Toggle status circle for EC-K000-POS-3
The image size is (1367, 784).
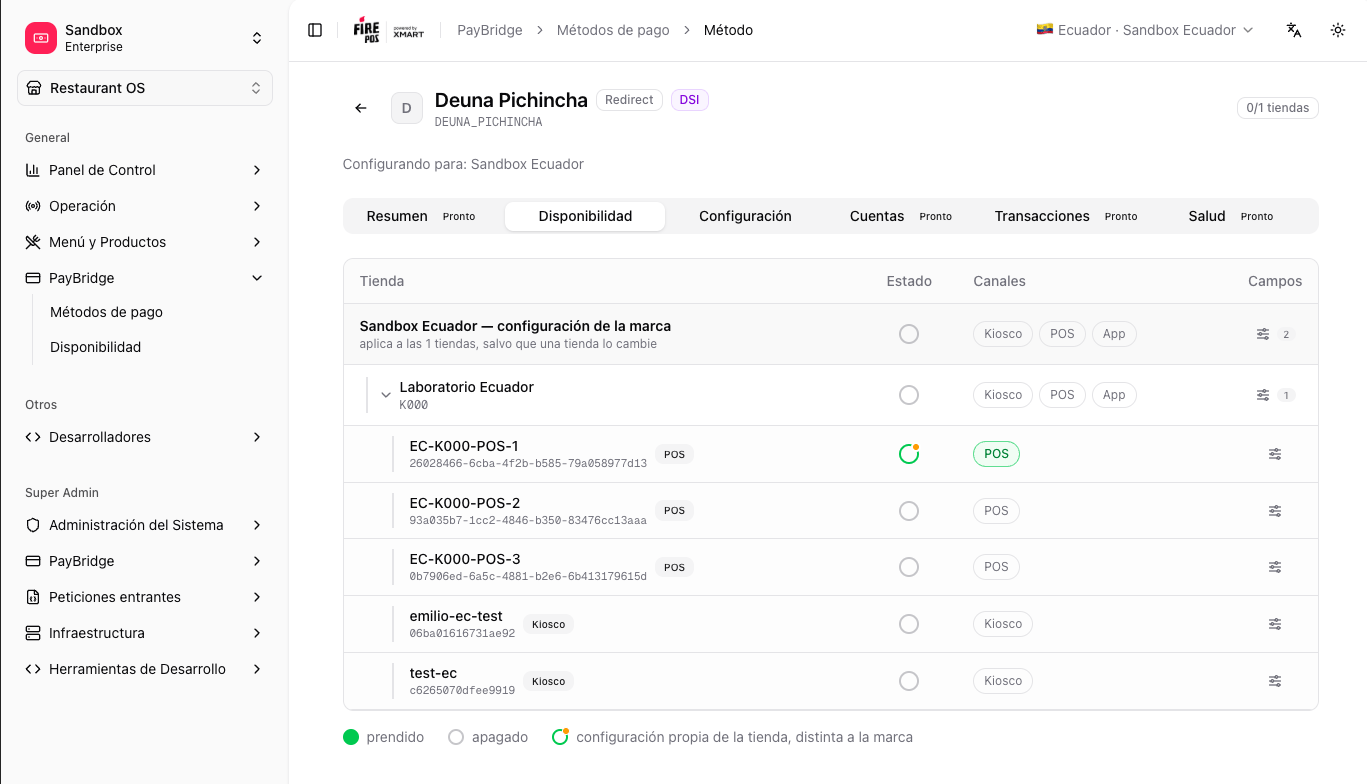(x=909, y=567)
